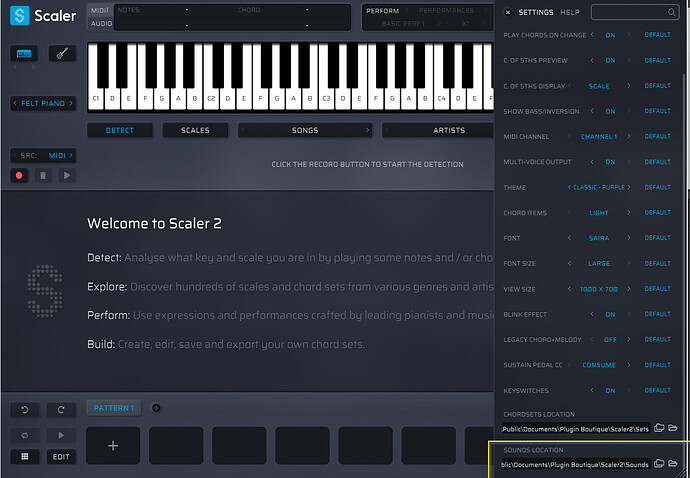Toggle C. of 5ths Preview ON value
Viewport: 690px width, 478px height.
(x=610, y=61)
